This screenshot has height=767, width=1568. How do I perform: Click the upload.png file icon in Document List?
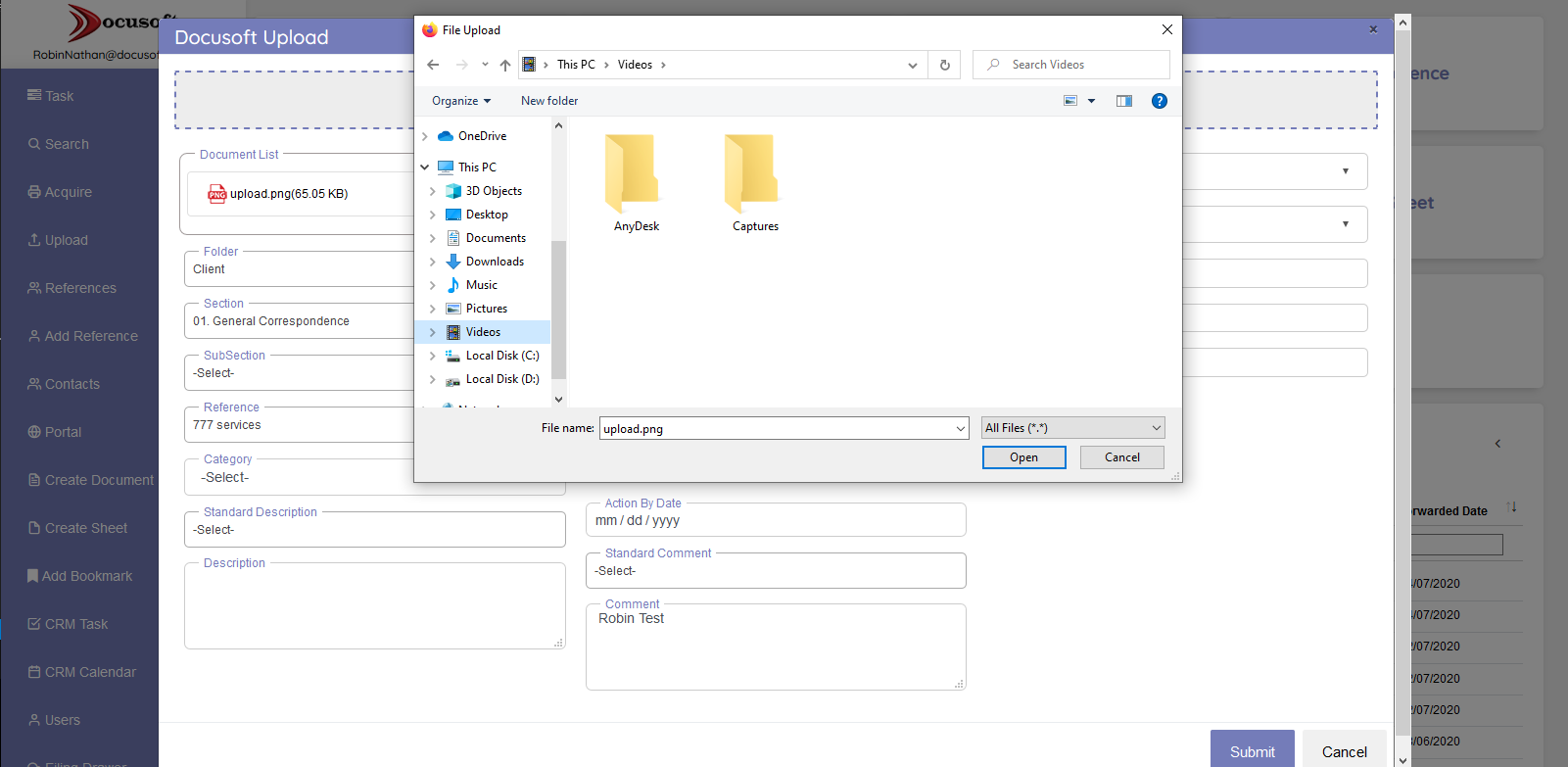click(x=216, y=194)
